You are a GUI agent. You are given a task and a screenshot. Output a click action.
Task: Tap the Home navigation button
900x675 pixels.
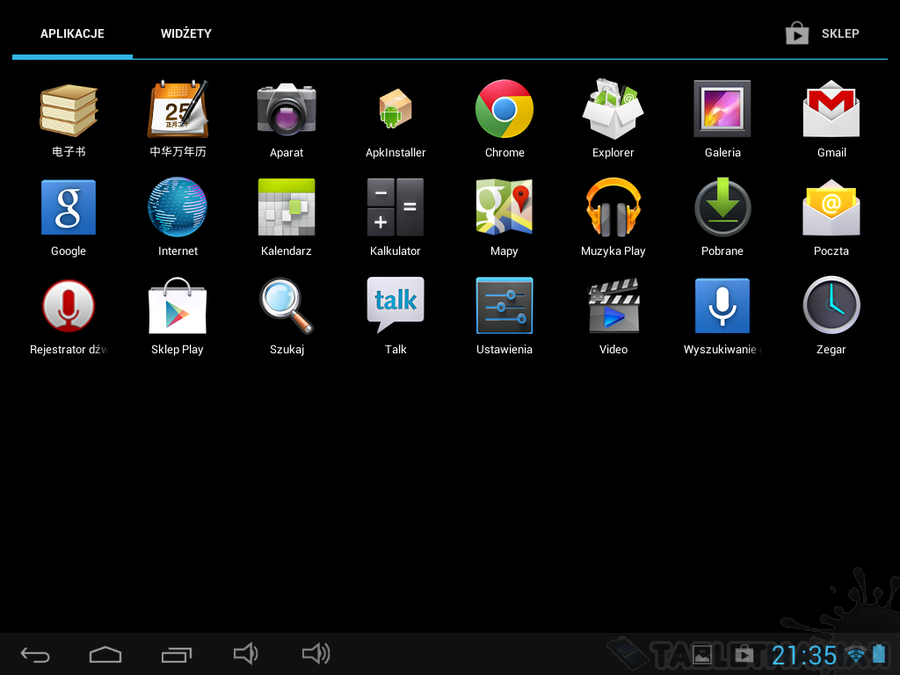pos(105,654)
